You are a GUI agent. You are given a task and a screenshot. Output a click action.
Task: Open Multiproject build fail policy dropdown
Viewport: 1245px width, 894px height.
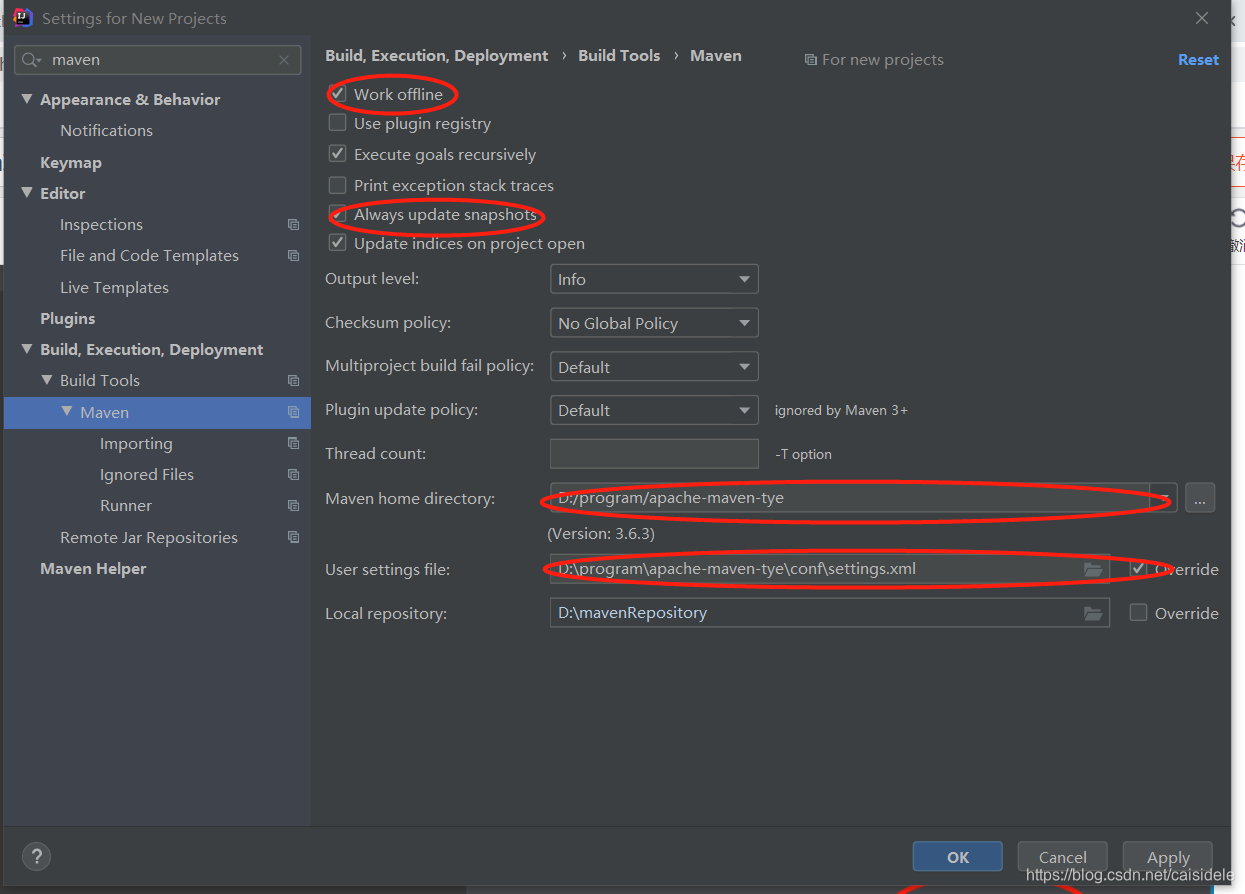654,367
